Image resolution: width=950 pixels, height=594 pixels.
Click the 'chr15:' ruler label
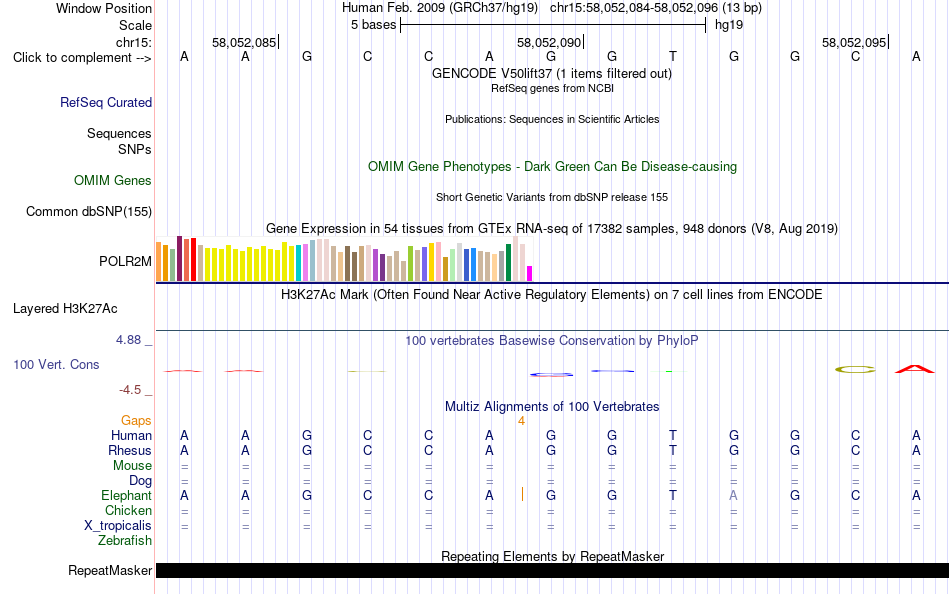coord(134,42)
